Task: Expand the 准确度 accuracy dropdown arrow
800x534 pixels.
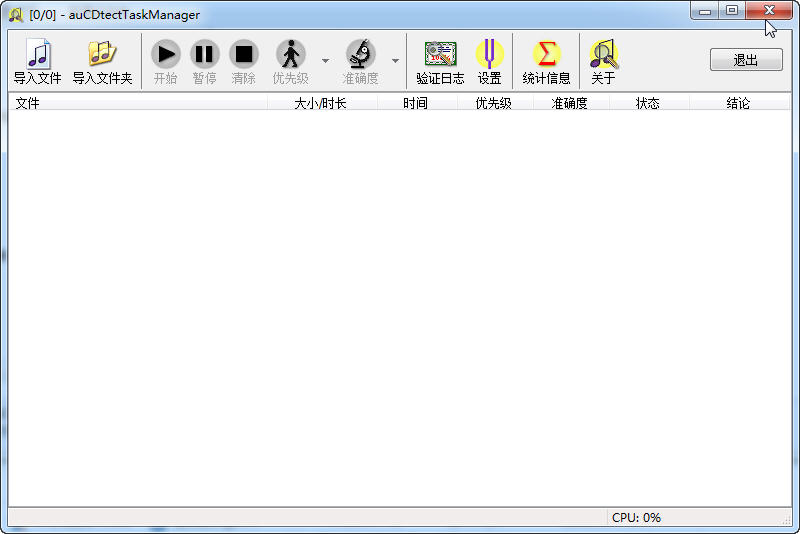Action: [x=395, y=61]
